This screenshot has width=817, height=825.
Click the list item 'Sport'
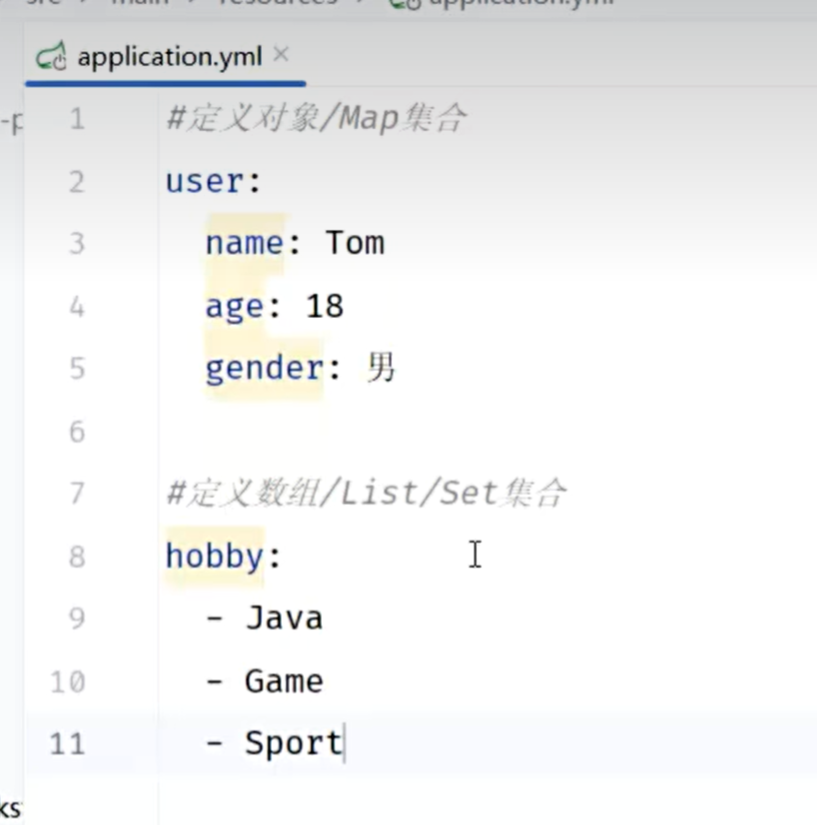(x=294, y=745)
